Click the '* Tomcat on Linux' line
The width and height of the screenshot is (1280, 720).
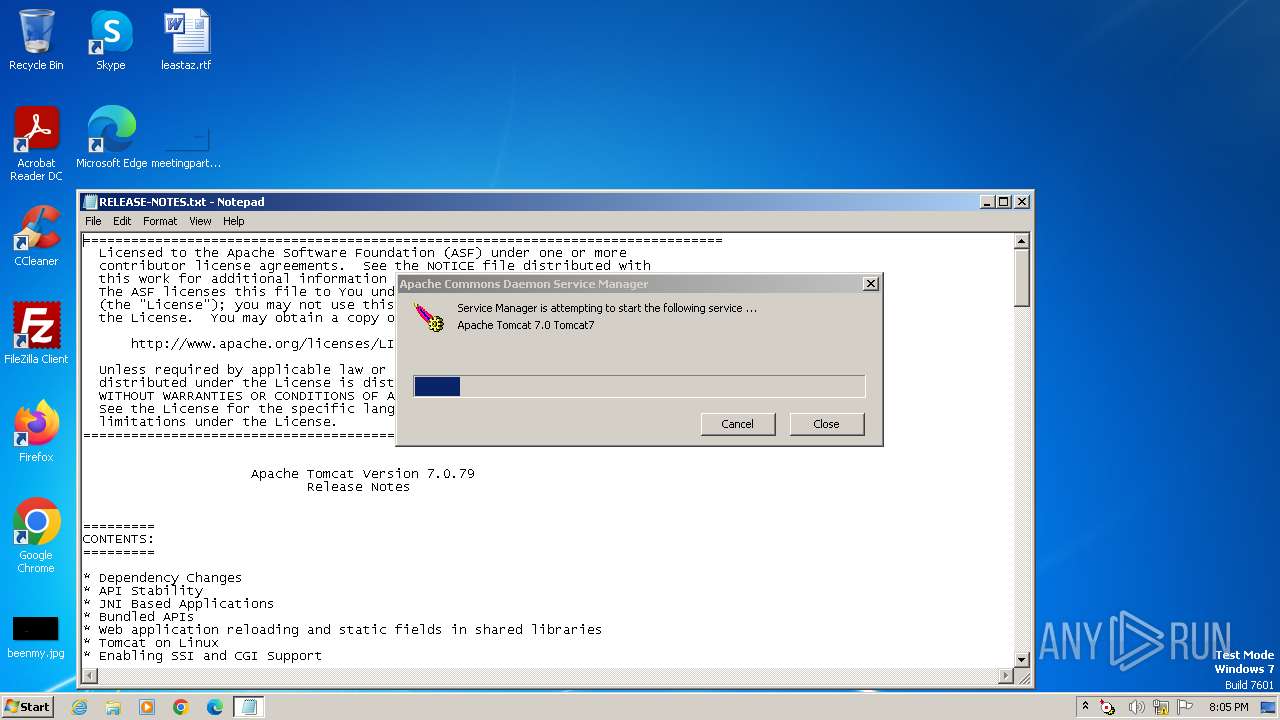[x=150, y=643]
